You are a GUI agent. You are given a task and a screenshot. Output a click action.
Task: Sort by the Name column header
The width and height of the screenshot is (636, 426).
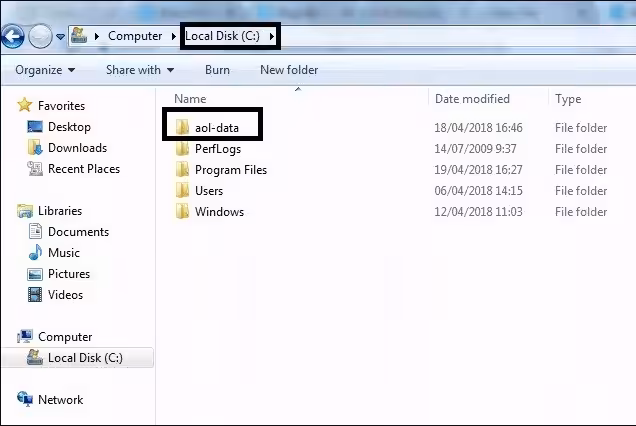tap(190, 99)
